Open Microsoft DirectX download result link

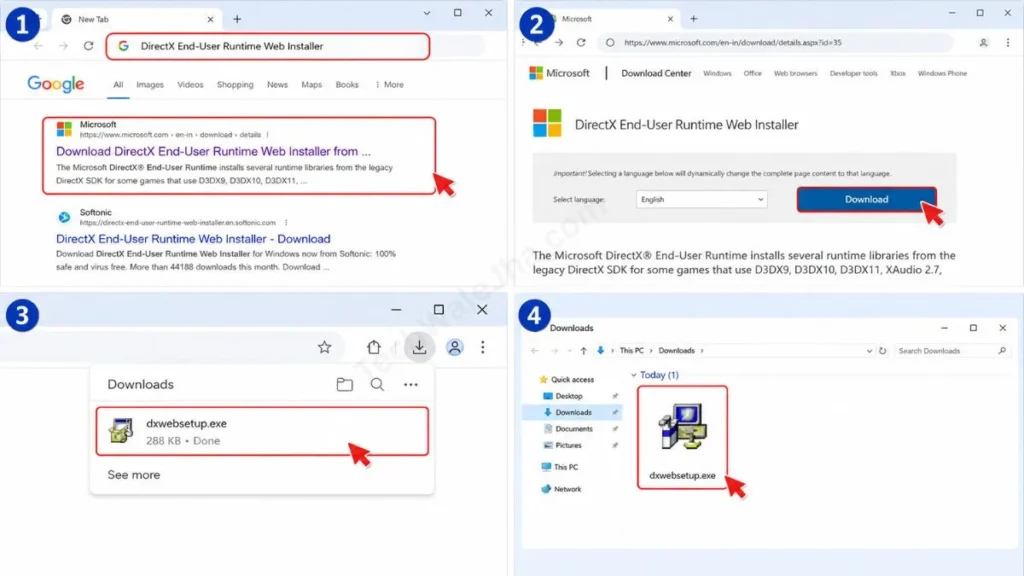(213, 152)
